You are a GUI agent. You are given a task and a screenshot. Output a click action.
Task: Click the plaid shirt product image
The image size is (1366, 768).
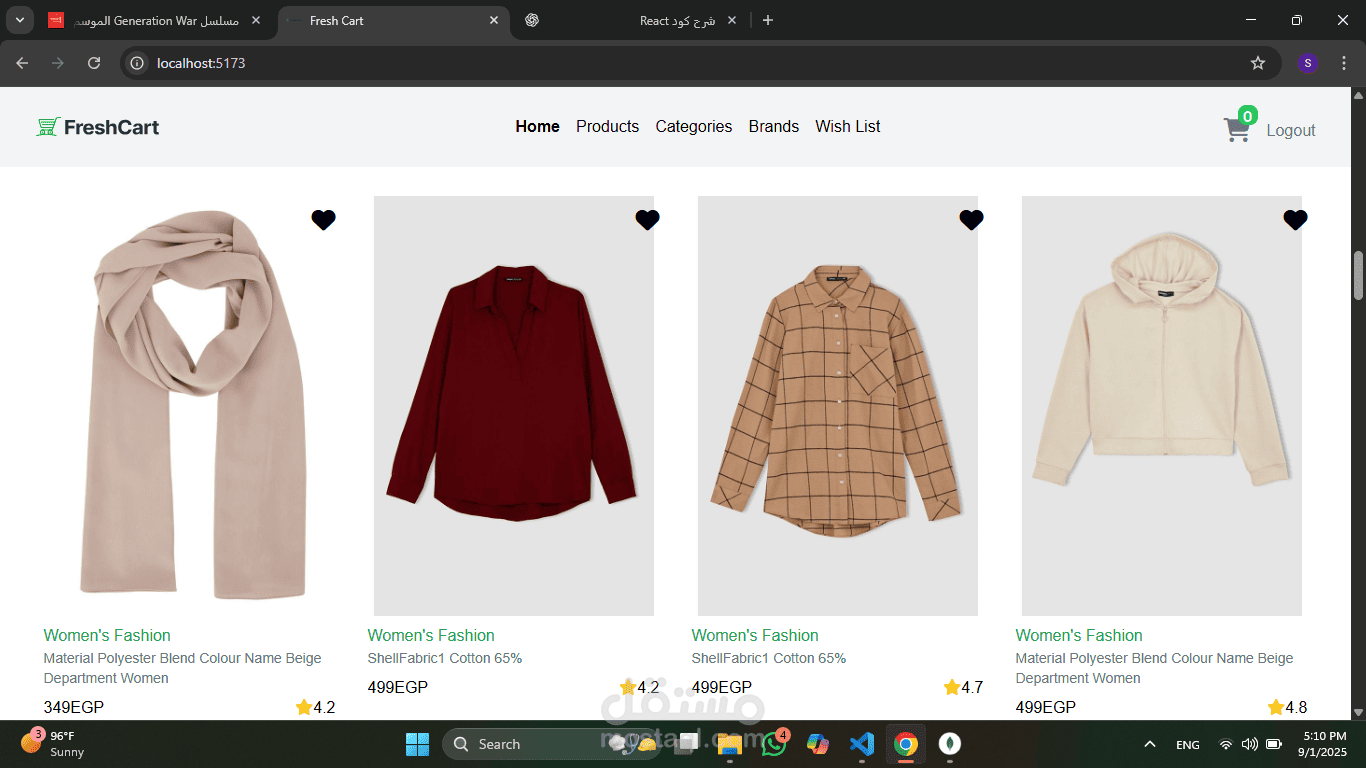click(838, 405)
